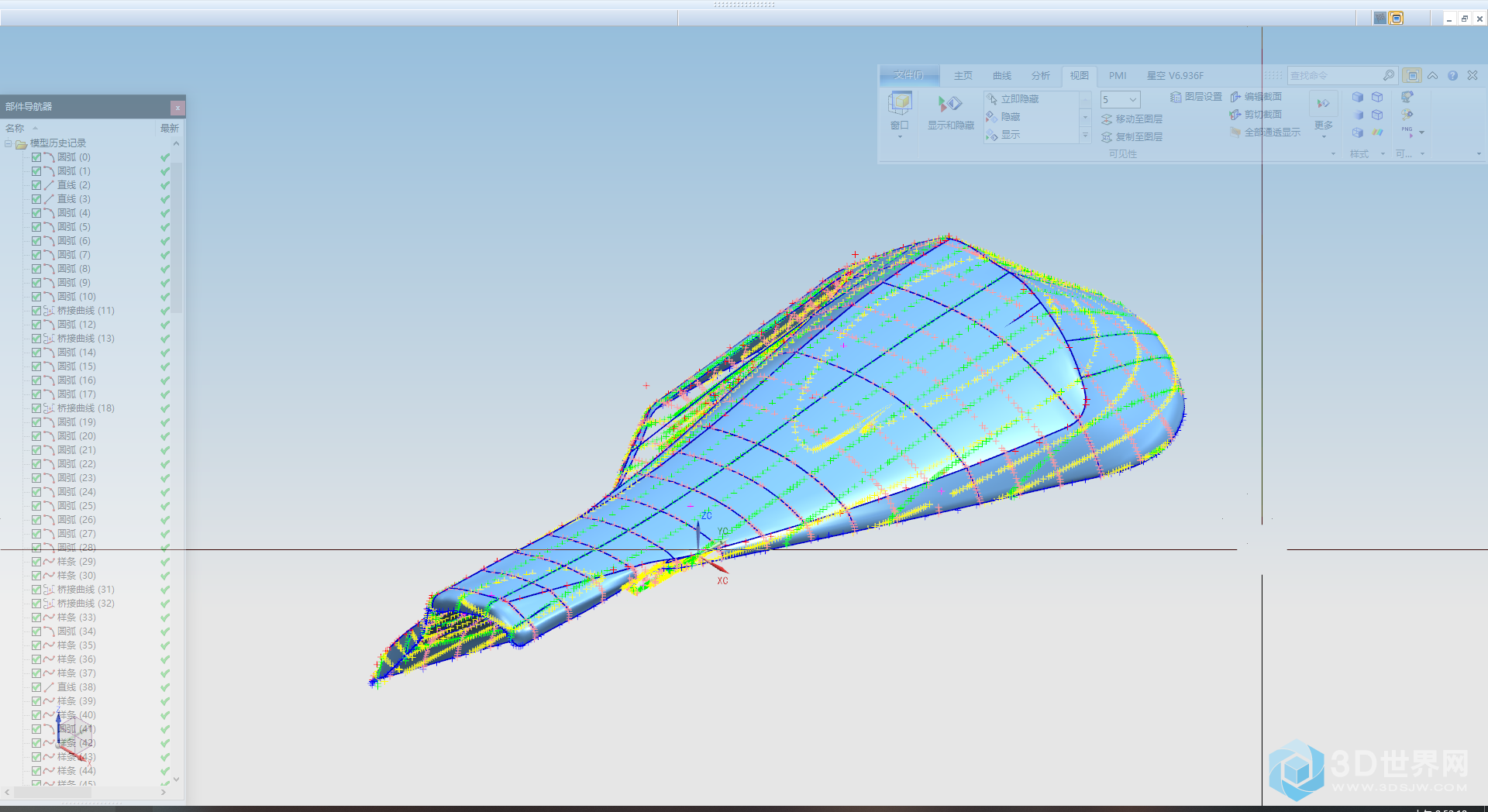Click the 显示和隐藏 show/hide icon
This screenshot has height=812, width=1488.
point(950,104)
